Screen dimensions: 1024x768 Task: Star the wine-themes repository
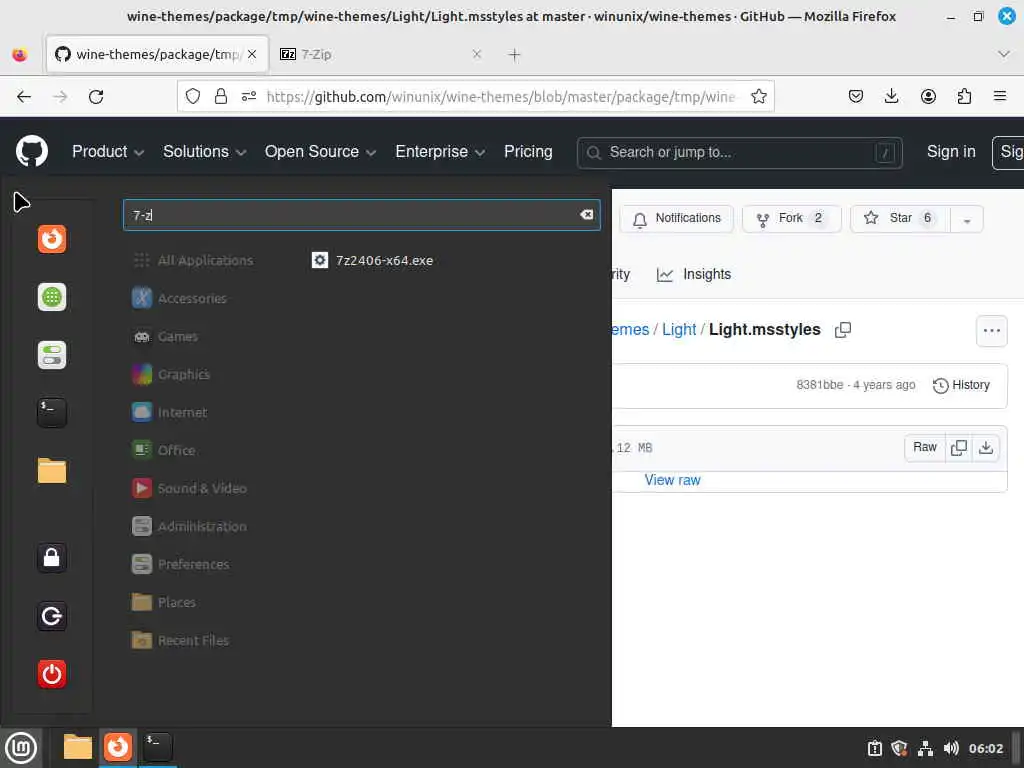pos(901,219)
